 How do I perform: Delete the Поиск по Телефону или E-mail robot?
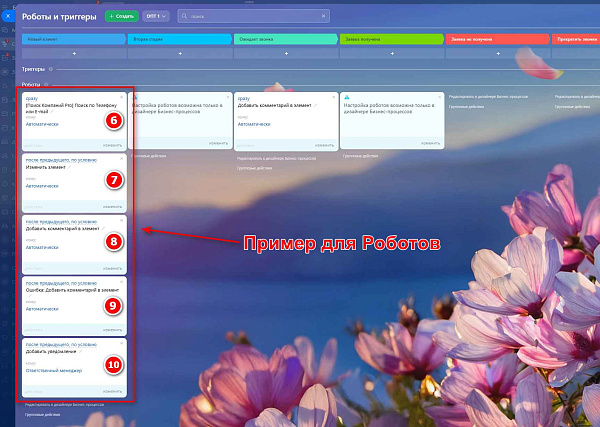[x=122, y=97]
